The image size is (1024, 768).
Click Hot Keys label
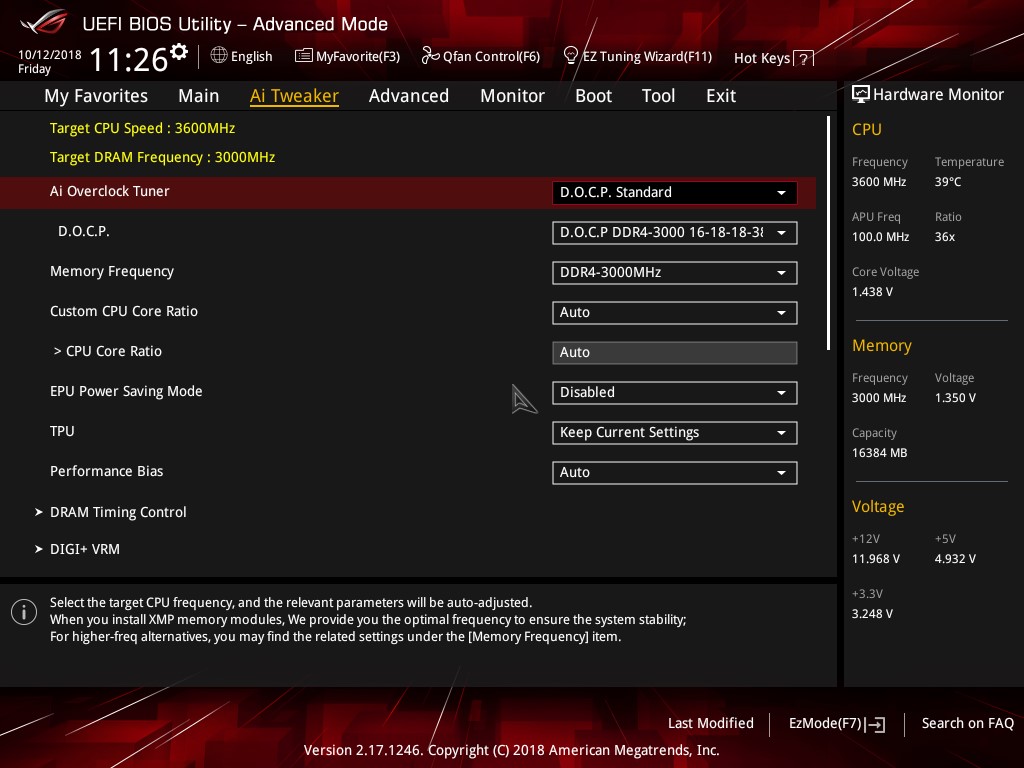761,58
